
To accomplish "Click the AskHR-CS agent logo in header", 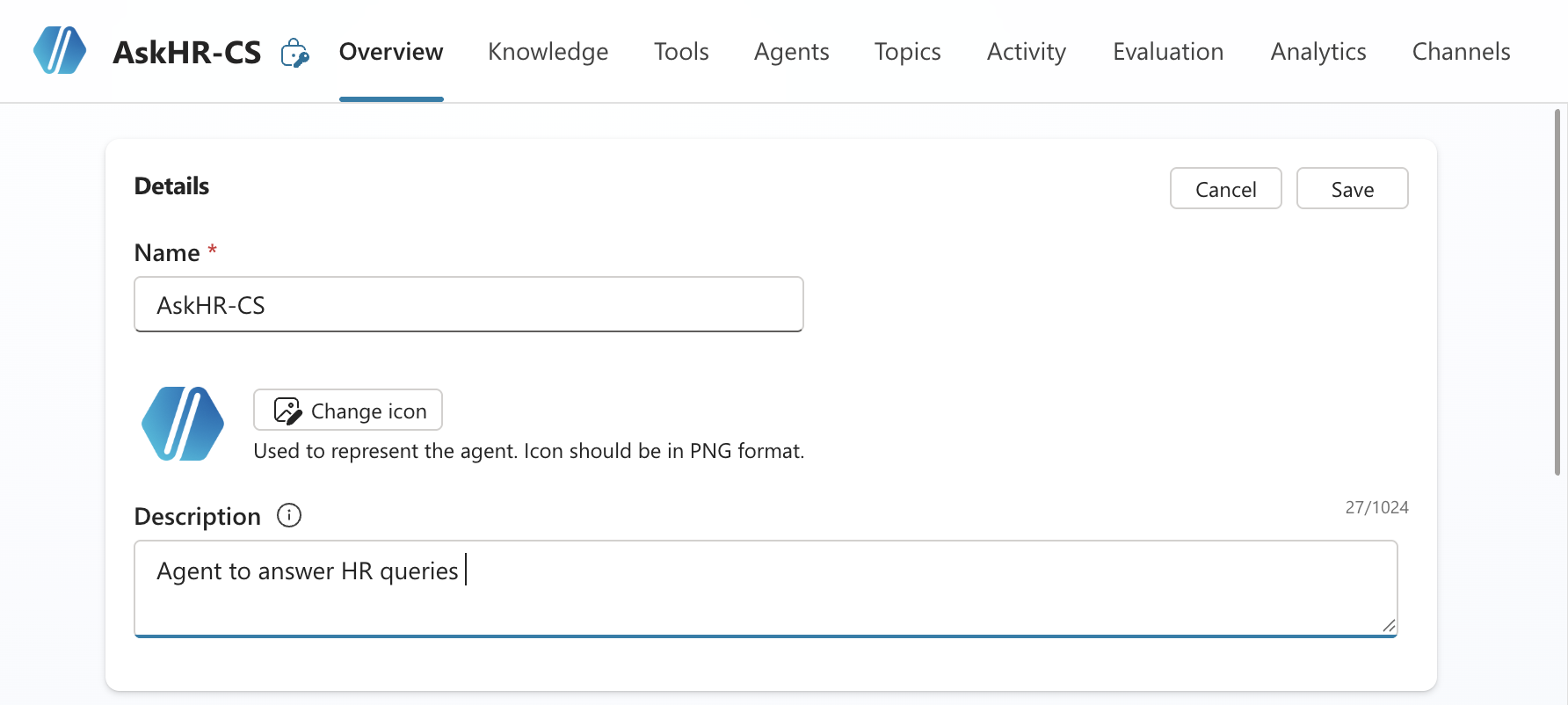I will click(x=58, y=50).
